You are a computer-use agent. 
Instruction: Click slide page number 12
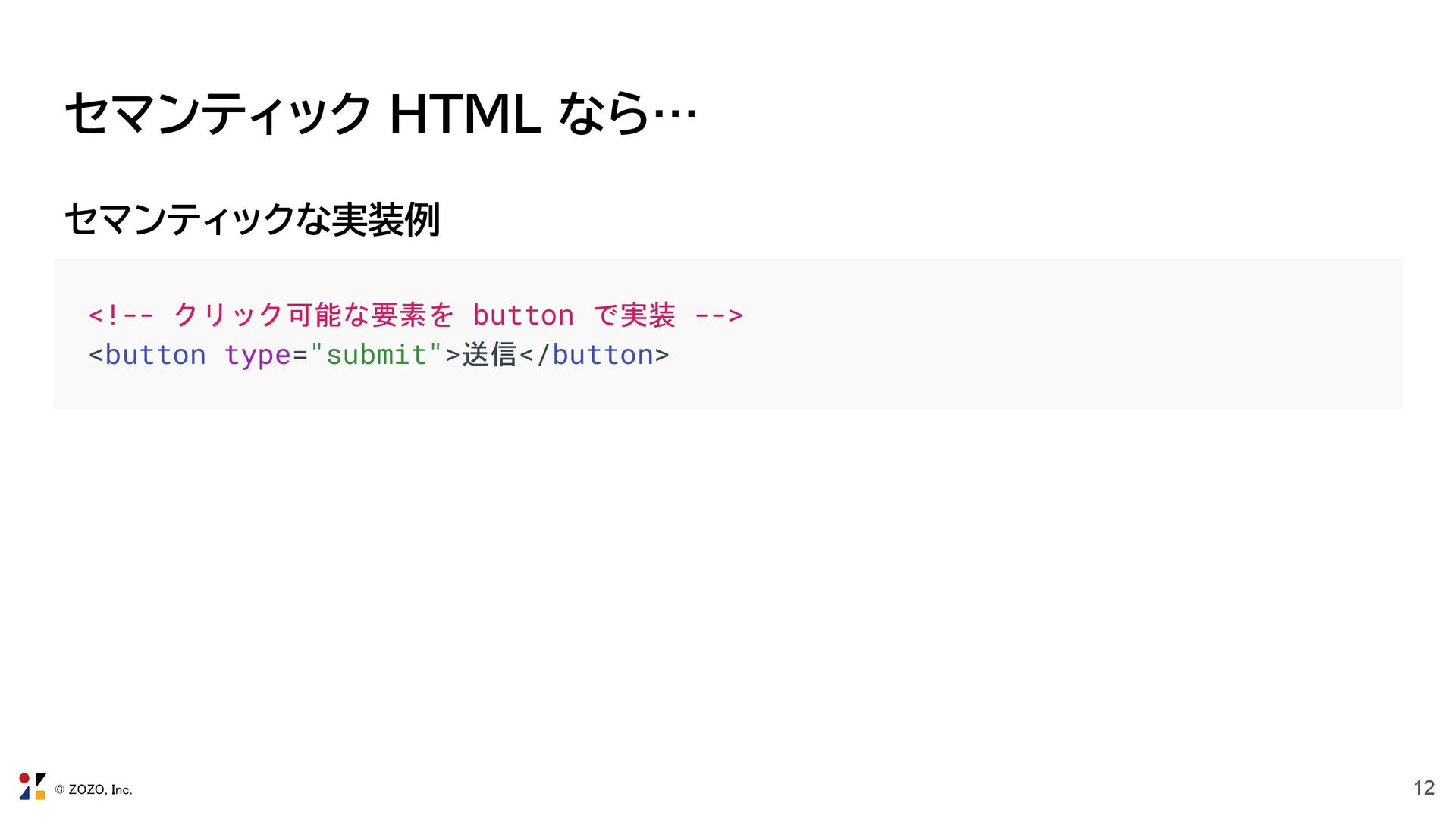point(1423,788)
